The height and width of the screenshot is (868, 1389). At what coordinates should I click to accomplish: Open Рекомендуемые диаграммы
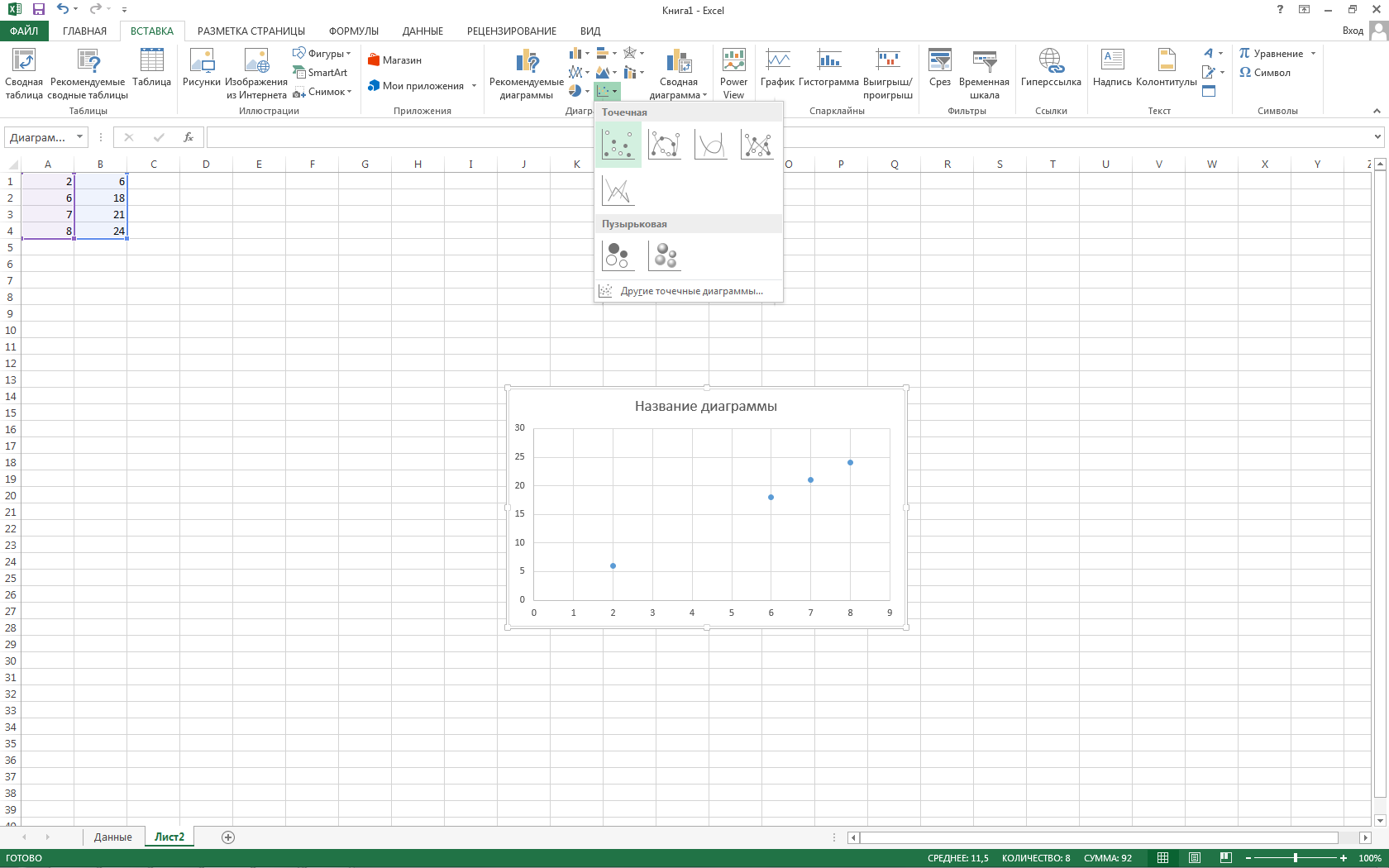[527, 74]
